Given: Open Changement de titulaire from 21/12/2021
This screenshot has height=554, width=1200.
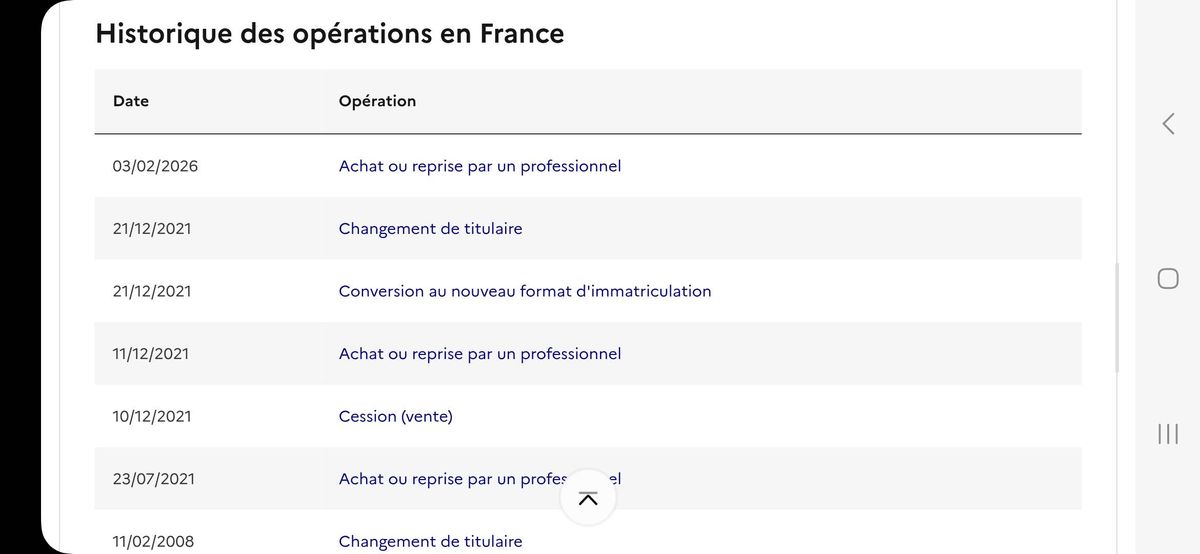Looking at the screenshot, I should [430, 229].
